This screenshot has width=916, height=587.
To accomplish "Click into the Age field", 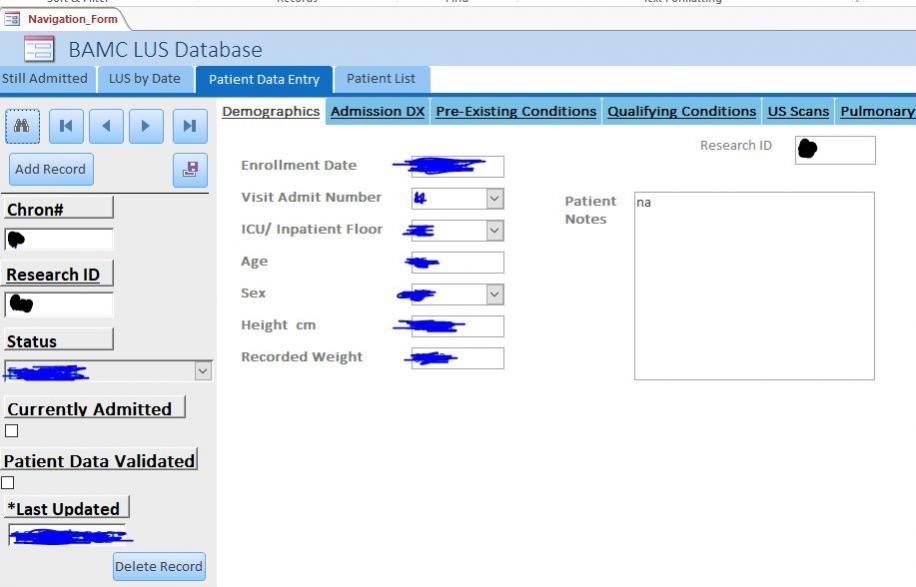I will tap(457, 262).
